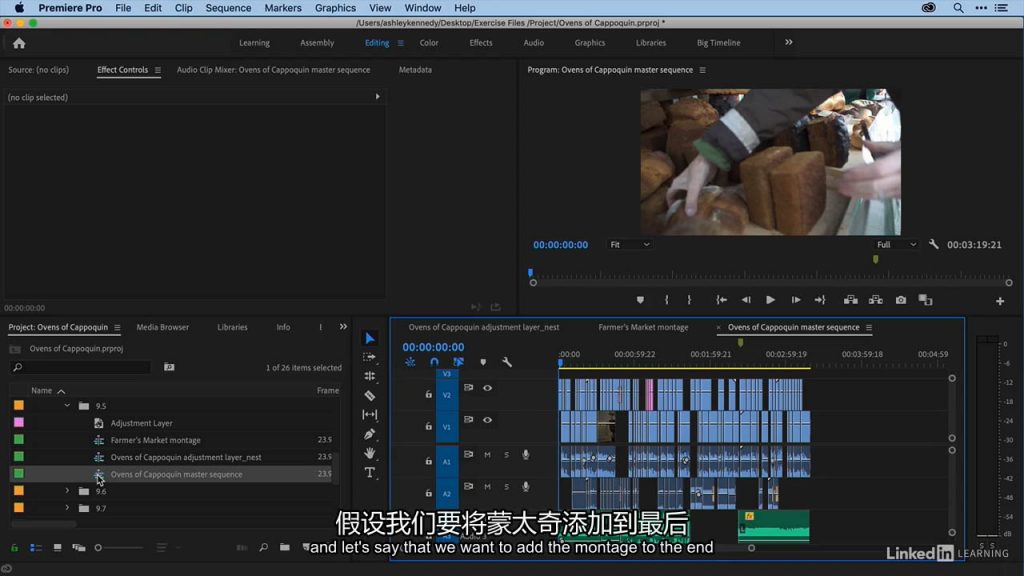Image resolution: width=1024 pixels, height=576 pixels.
Task: Click Comparison View button
Action: [x=925, y=300]
